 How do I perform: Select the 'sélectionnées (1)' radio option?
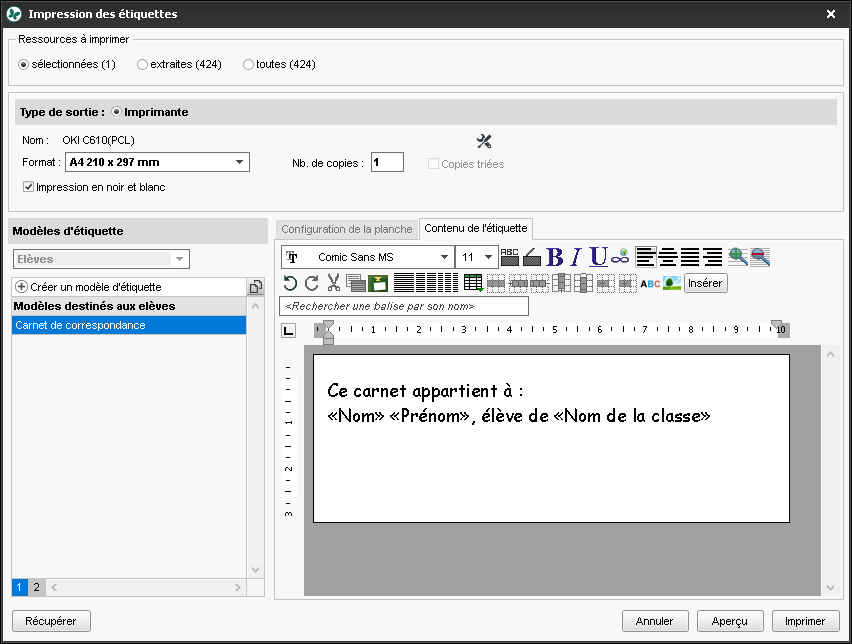[x=67, y=64]
